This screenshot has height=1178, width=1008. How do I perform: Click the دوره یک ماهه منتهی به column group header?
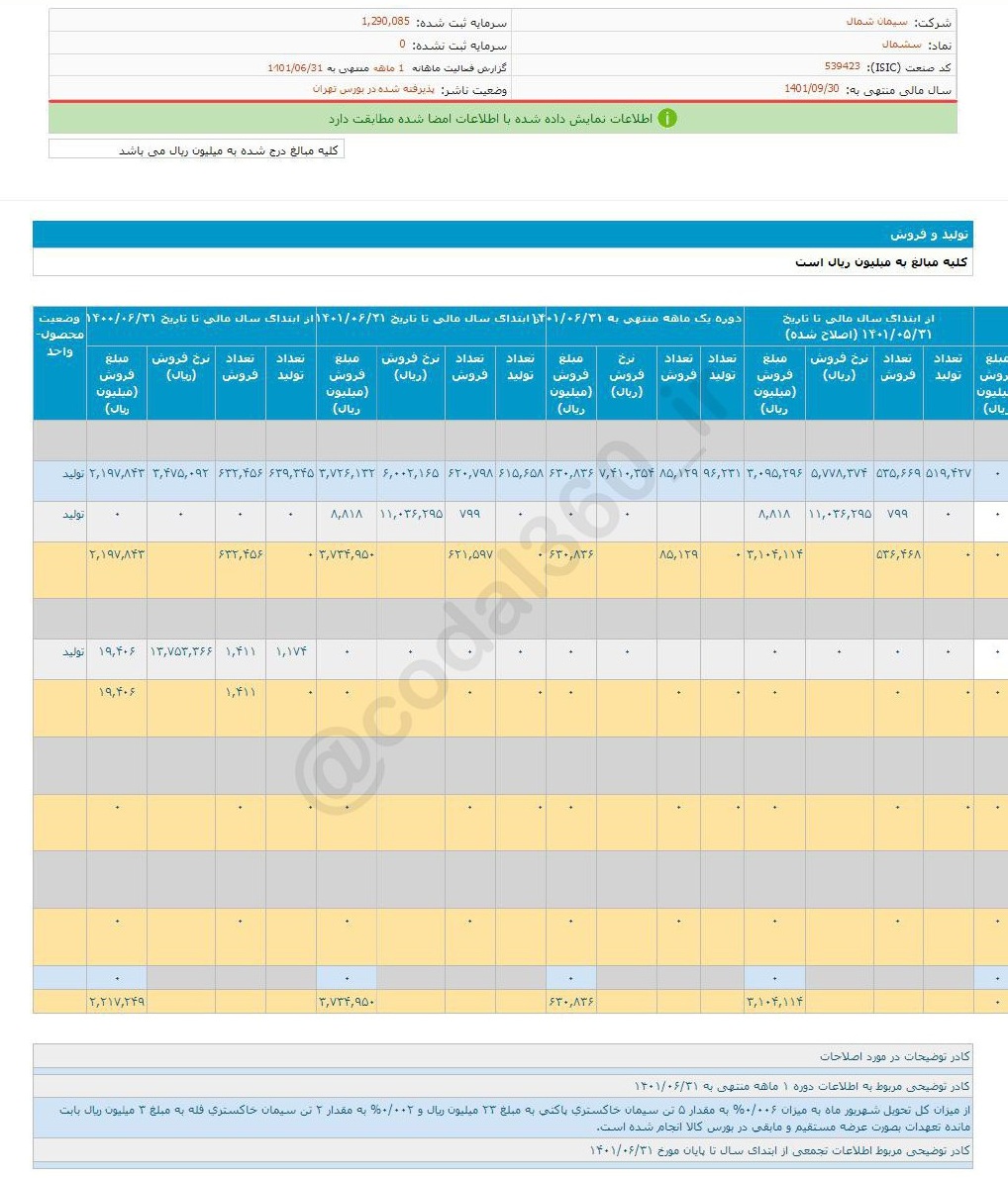[645, 319]
